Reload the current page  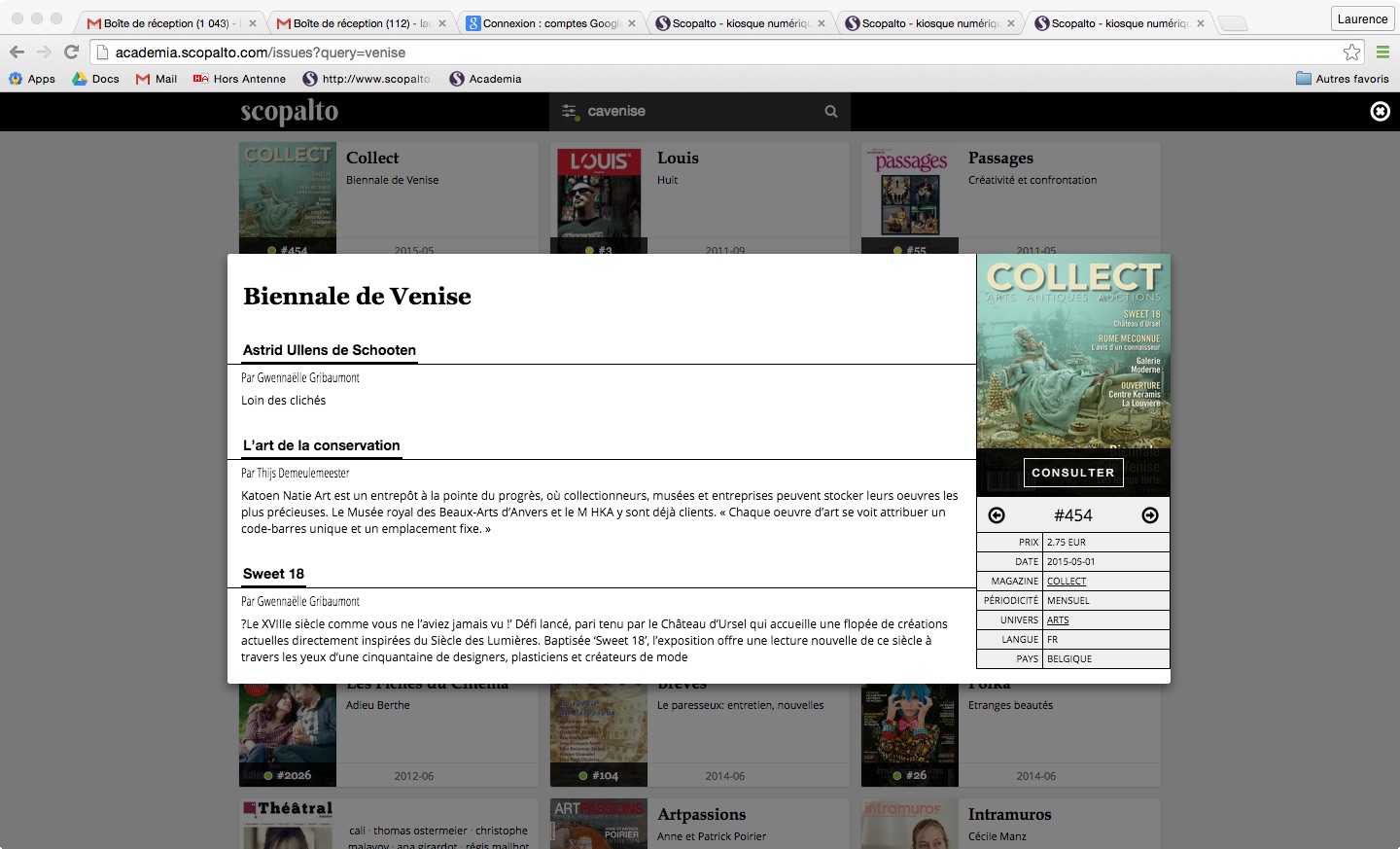click(x=71, y=53)
